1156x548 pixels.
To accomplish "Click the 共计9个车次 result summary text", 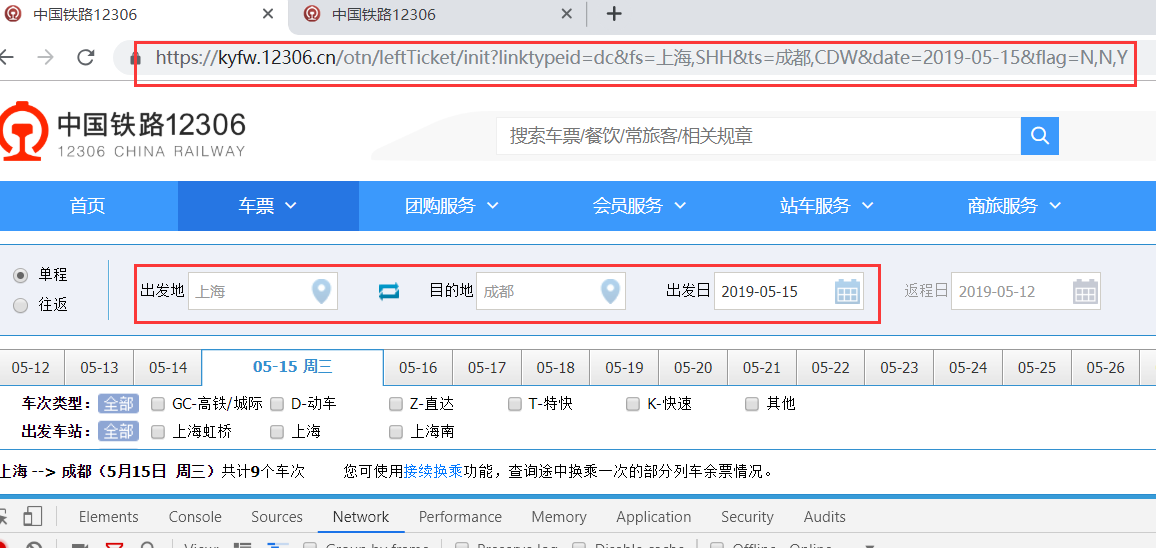I will [263, 471].
